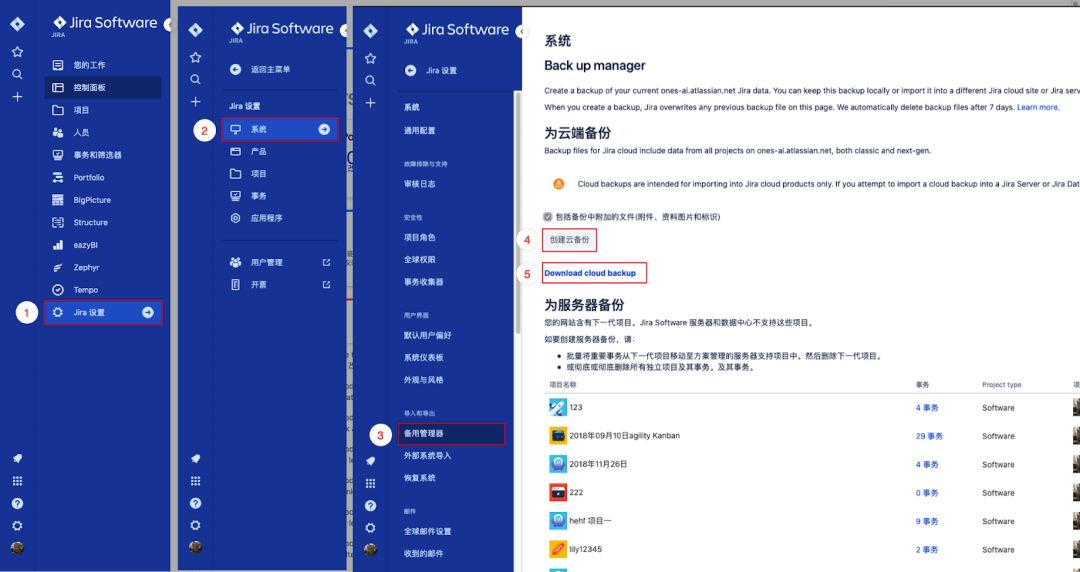Collapse the left panel sidebar with its arrow
This screenshot has height=572, width=1080.
pyautogui.click(x=168, y=25)
